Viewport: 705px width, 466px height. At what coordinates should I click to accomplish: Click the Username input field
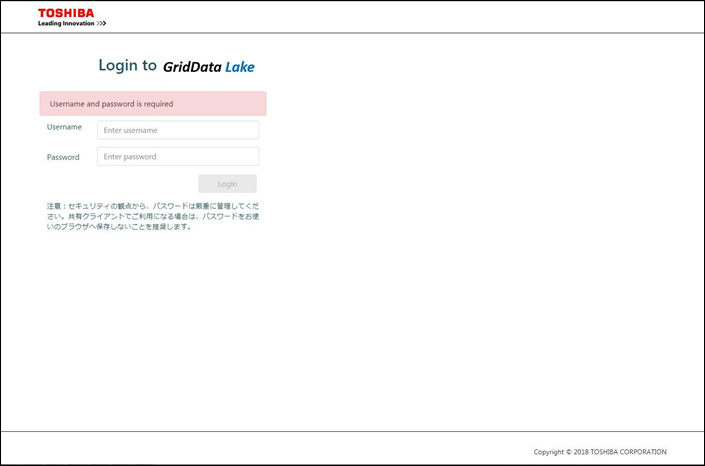[178, 130]
